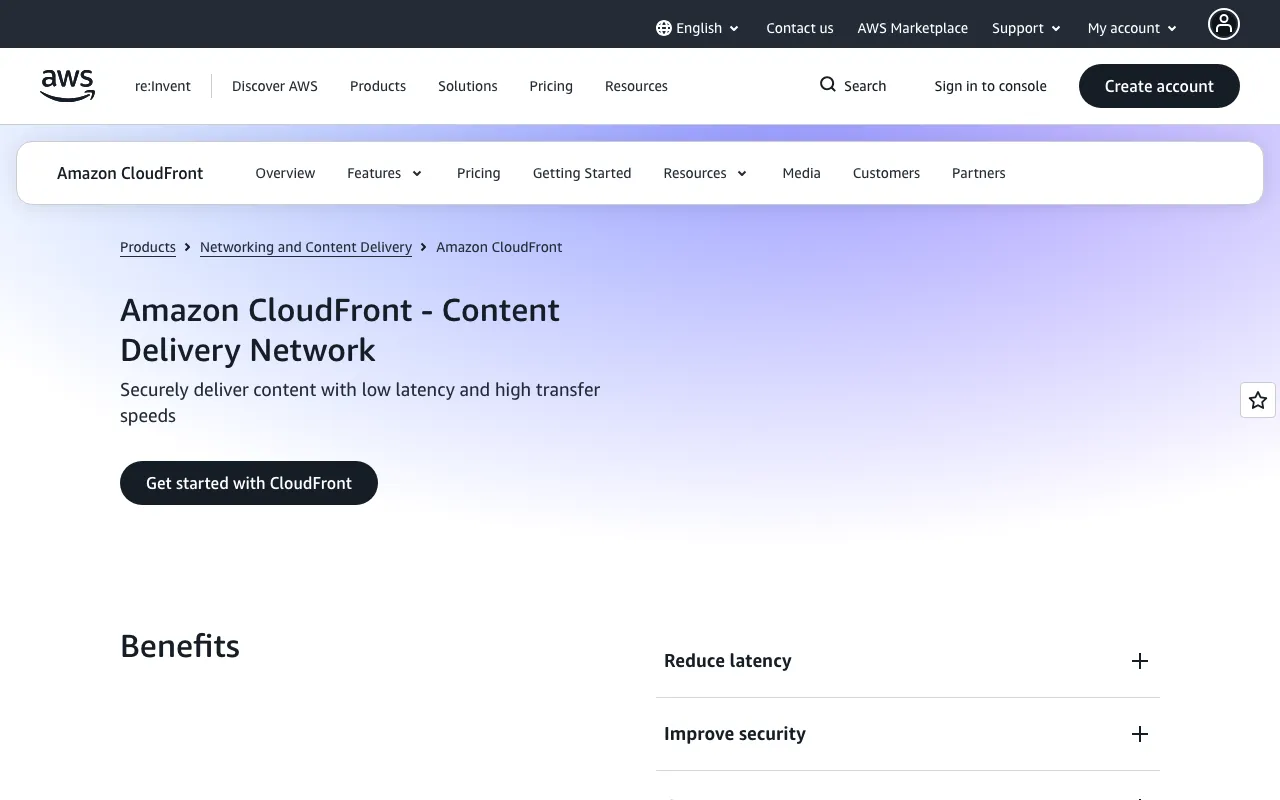Image resolution: width=1280 pixels, height=800 pixels.
Task: Open the AWS Marketplace link
Action: pyautogui.click(x=912, y=28)
